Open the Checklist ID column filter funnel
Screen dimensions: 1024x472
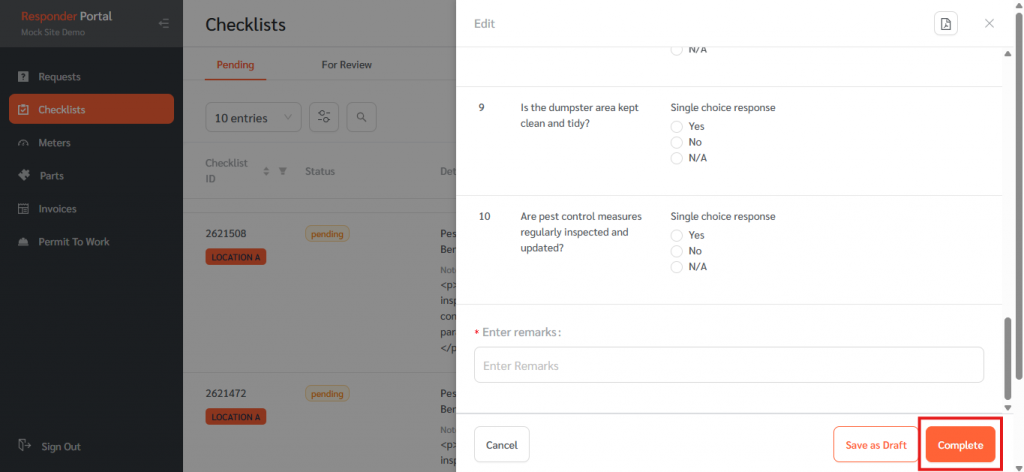282,172
